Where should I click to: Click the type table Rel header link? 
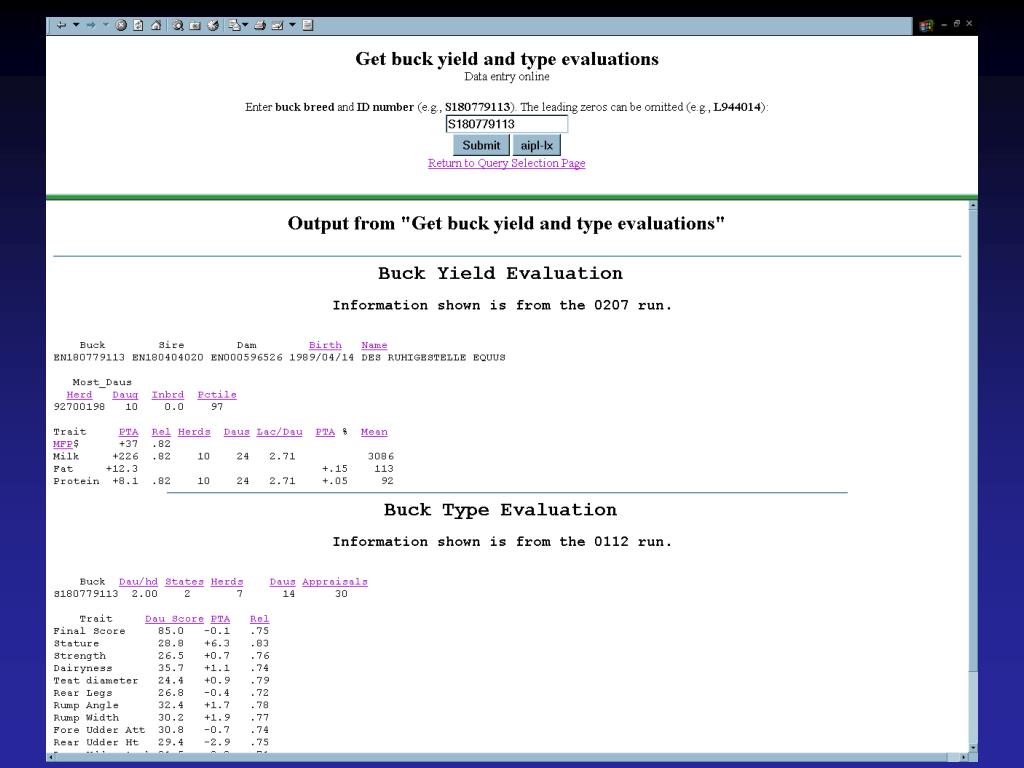[259, 618]
